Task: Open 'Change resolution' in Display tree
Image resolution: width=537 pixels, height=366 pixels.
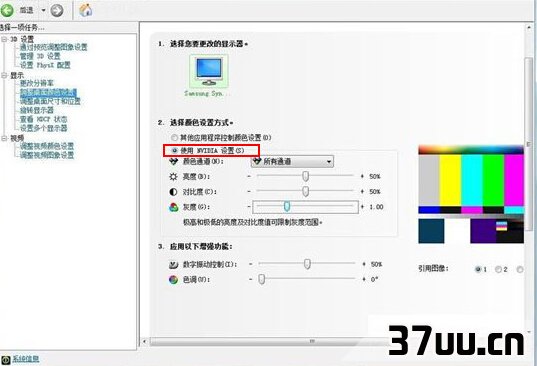Action: tap(37, 83)
